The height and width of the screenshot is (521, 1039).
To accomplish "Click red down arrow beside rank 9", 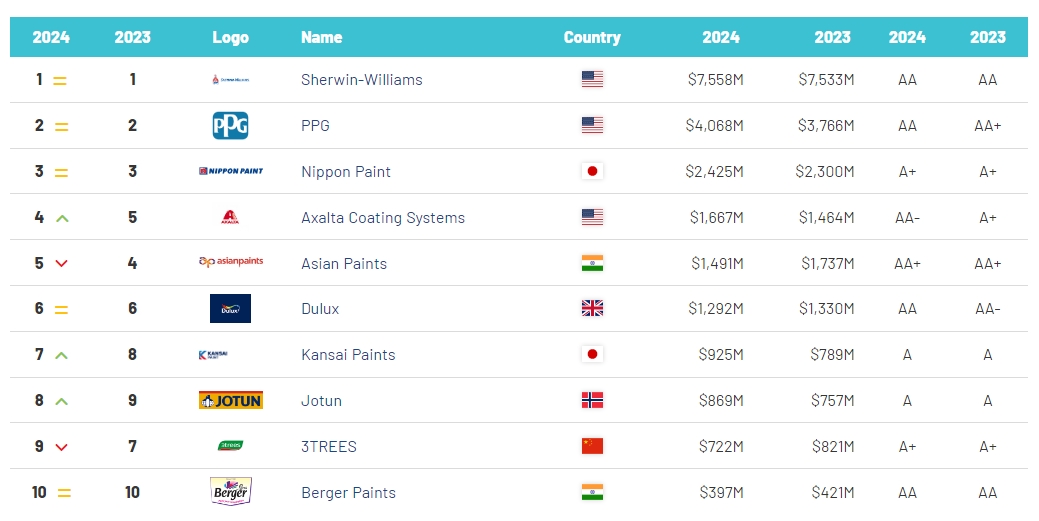I will [62, 447].
